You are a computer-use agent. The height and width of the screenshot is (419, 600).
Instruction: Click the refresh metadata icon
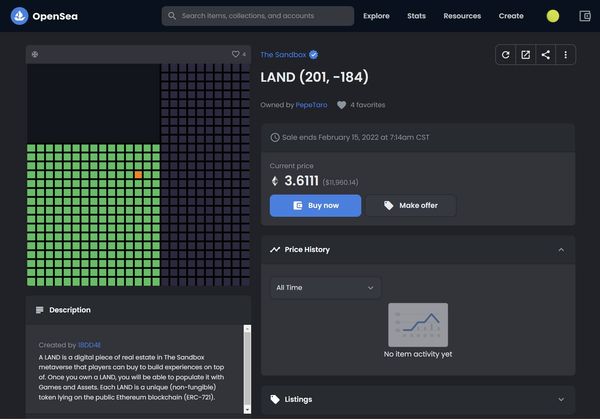point(506,55)
